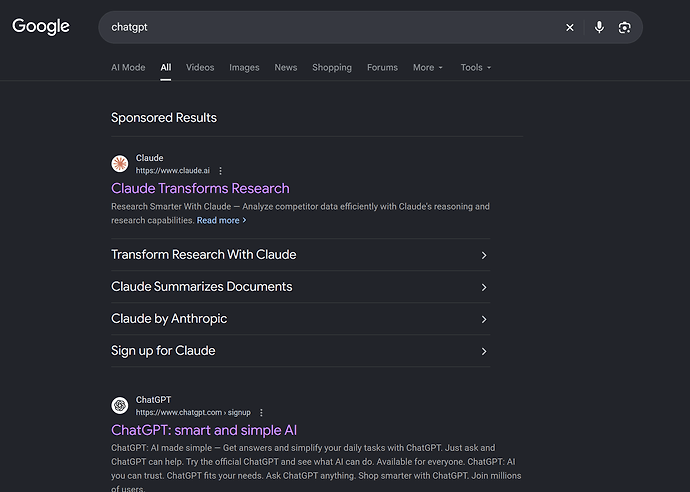Click chevron beside Claude by Anthropic
The height and width of the screenshot is (492, 690).
point(484,319)
